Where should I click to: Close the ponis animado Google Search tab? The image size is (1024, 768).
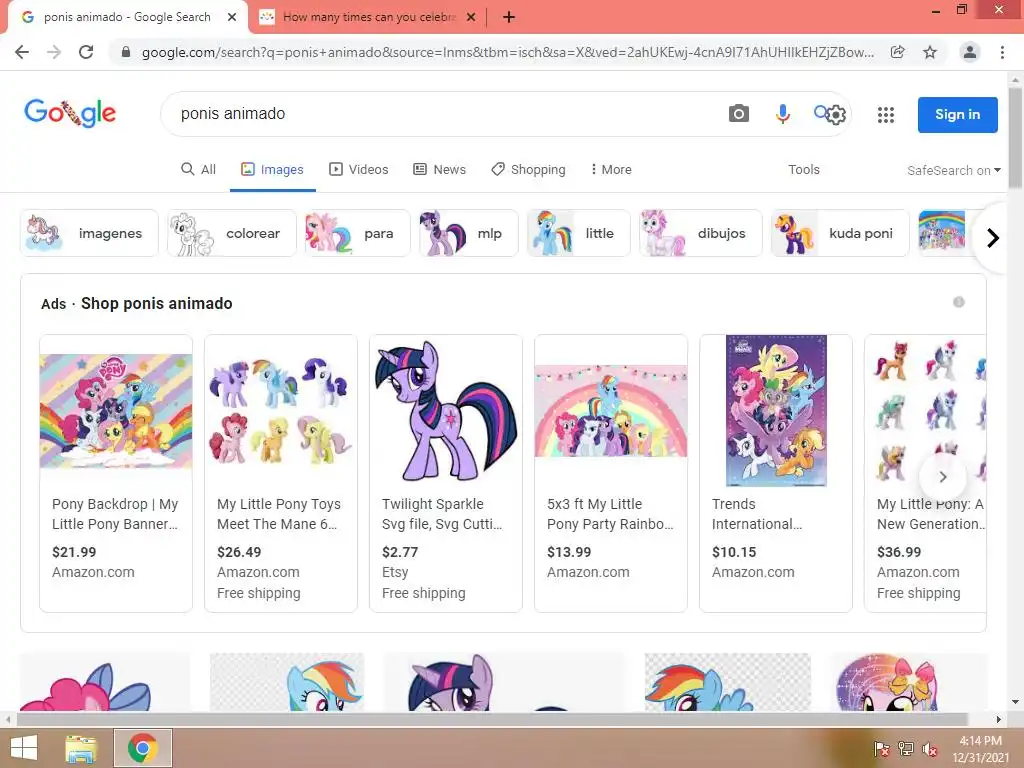click(232, 17)
